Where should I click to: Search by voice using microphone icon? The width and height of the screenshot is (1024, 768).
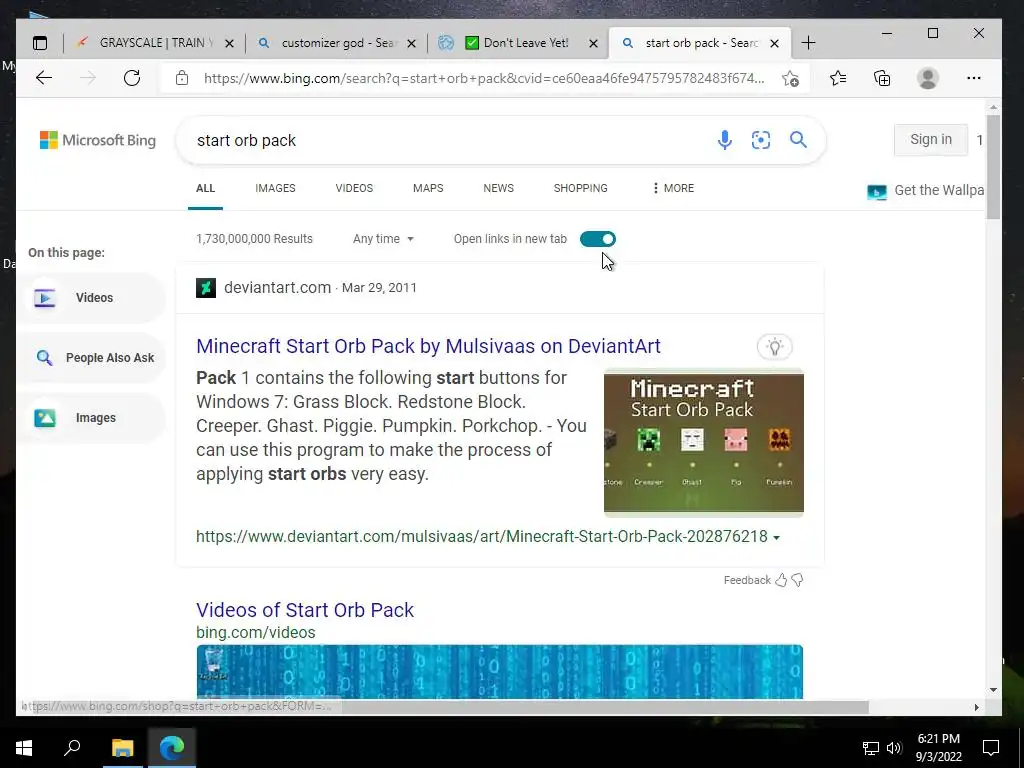pyautogui.click(x=724, y=140)
